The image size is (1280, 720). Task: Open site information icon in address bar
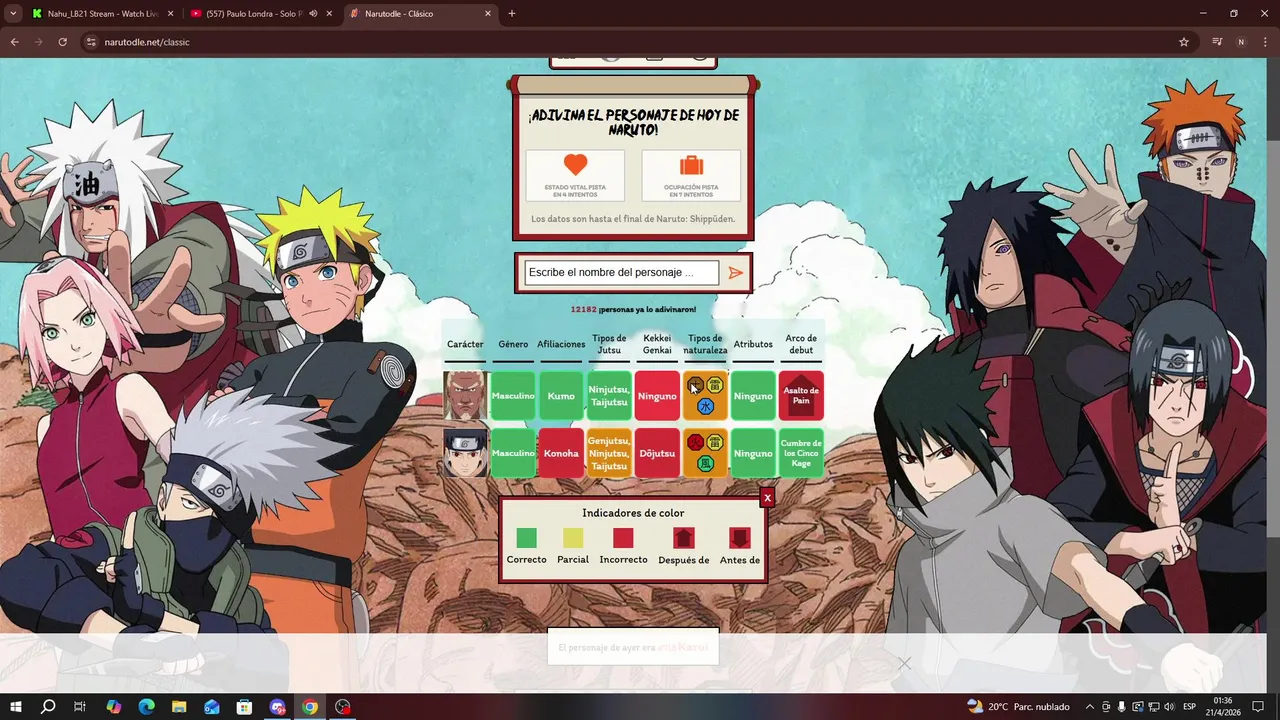tap(91, 42)
